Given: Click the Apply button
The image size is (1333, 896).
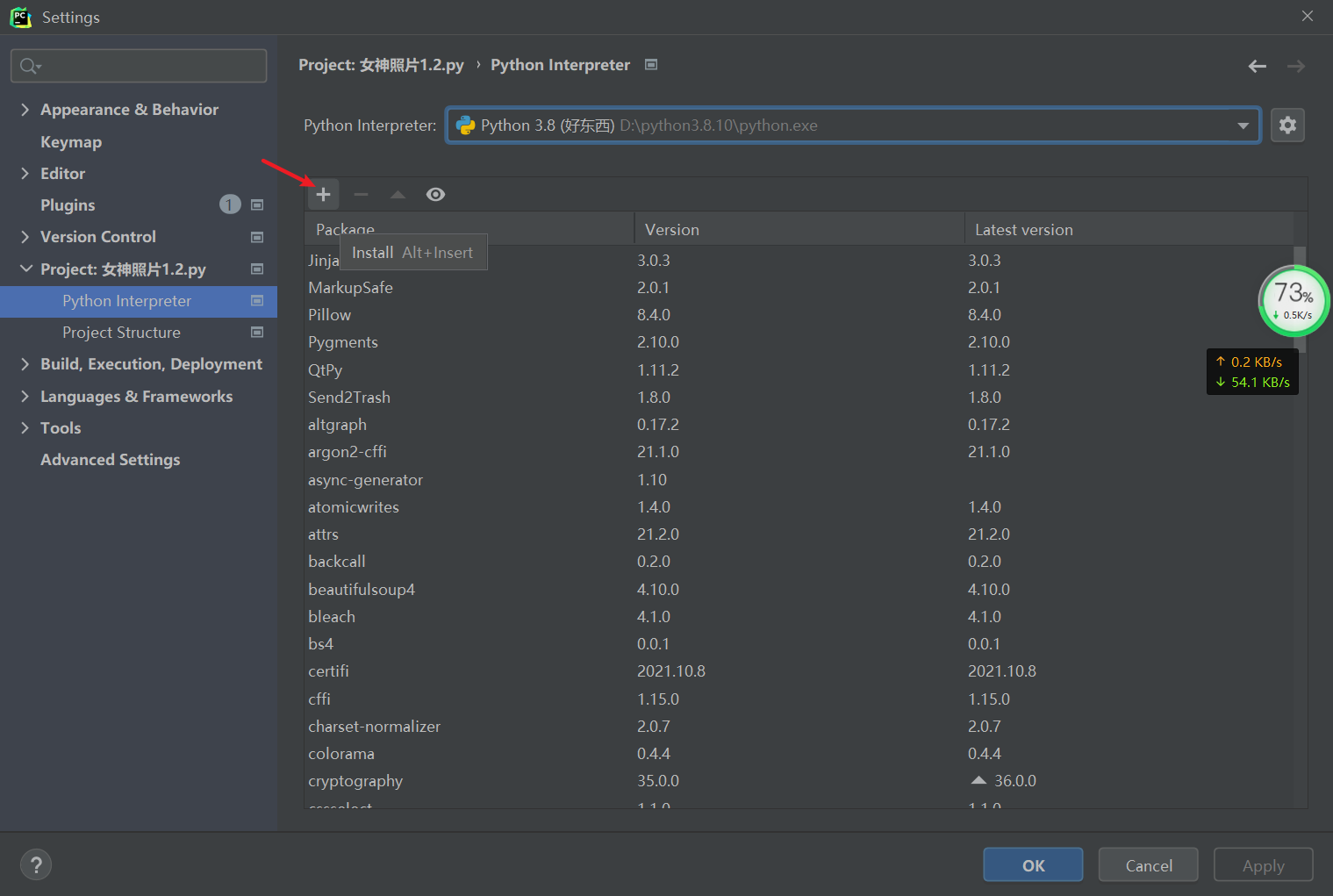Looking at the screenshot, I should pos(1264,865).
